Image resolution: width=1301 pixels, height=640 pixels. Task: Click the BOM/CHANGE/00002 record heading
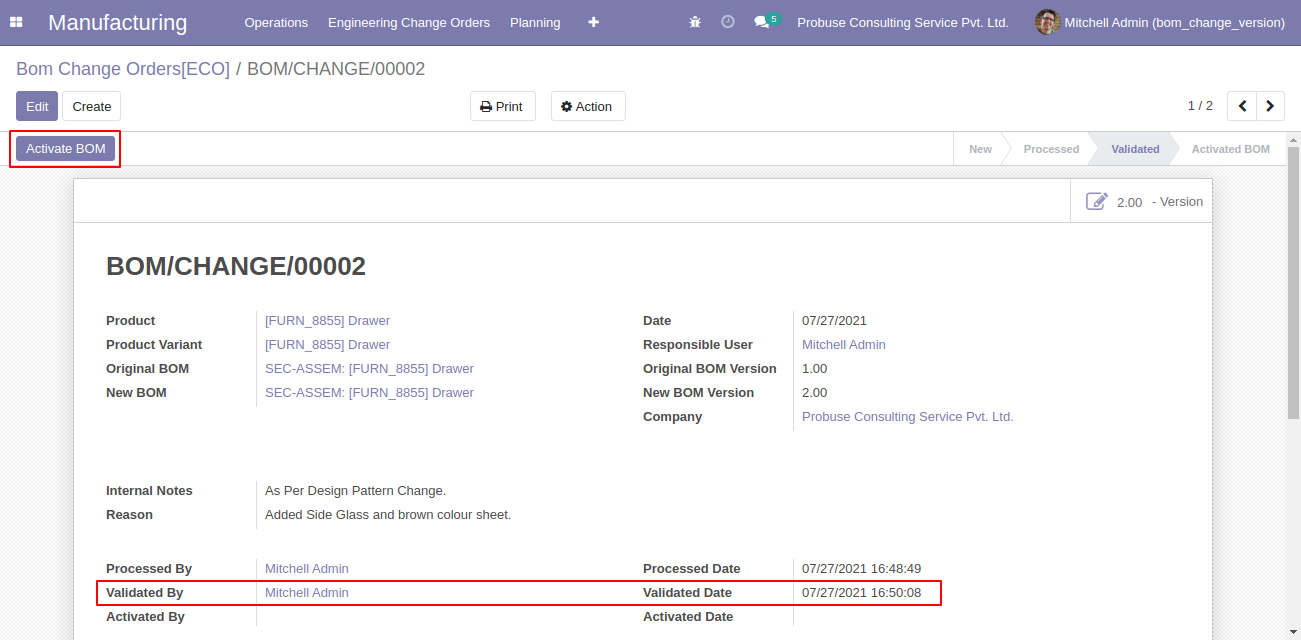[236, 266]
